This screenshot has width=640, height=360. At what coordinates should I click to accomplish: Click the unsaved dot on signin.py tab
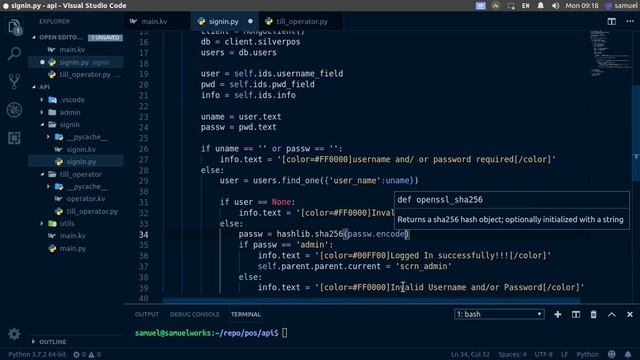pos(250,21)
